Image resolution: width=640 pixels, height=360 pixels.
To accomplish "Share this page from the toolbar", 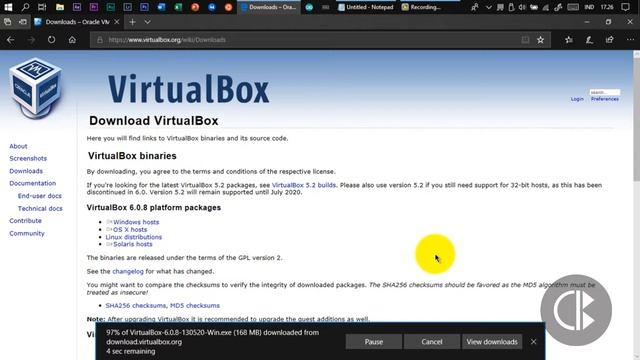I will click(609, 40).
